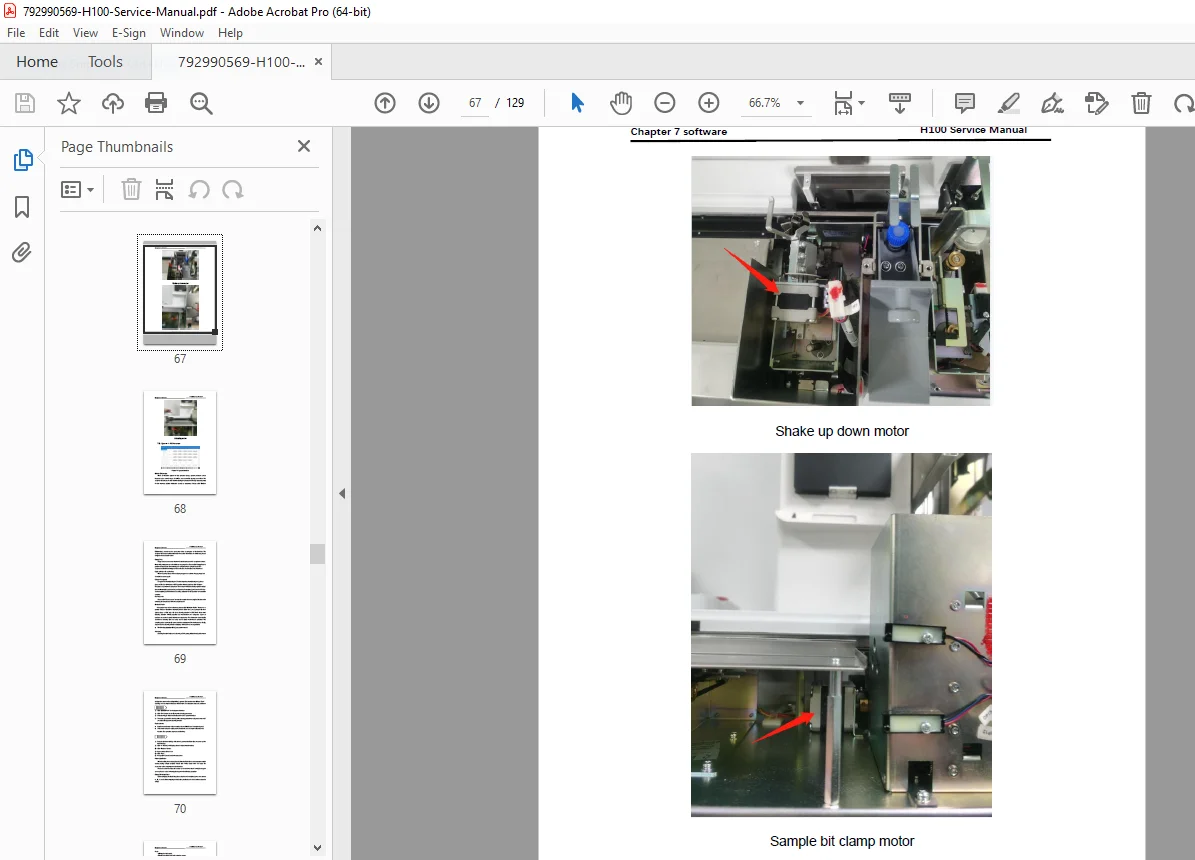Click the 'Chapter 7 software' header text

point(678,132)
